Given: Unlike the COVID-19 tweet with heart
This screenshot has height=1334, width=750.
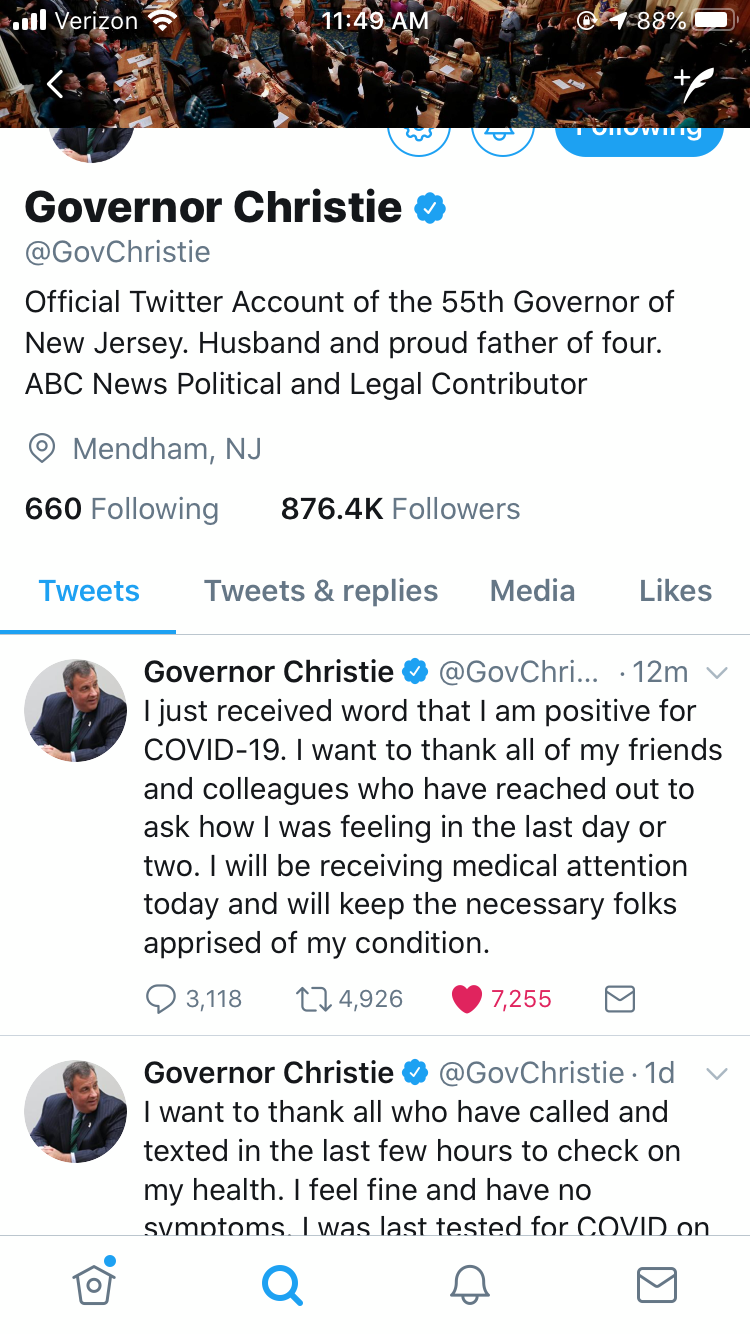Looking at the screenshot, I should (467, 998).
